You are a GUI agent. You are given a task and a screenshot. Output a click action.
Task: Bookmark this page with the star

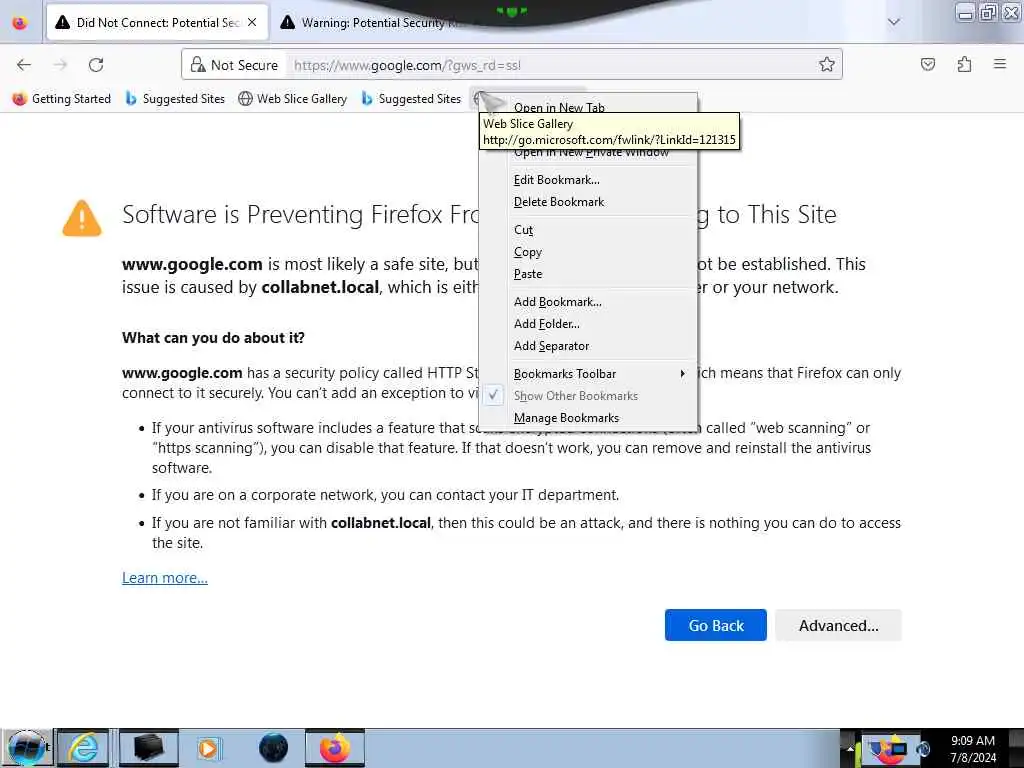click(x=827, y=64)
